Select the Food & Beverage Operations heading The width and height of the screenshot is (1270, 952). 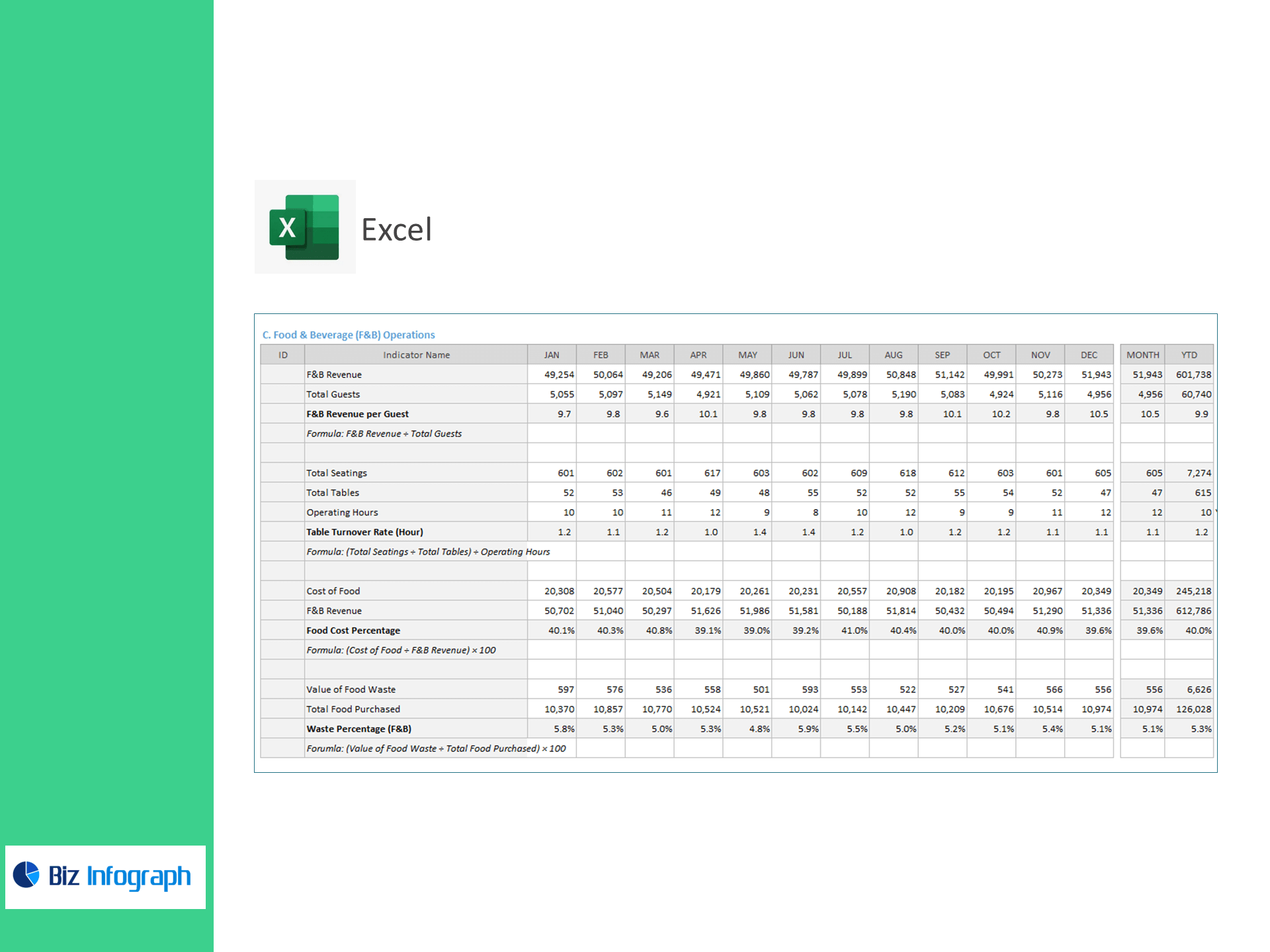(x=349, y=335)
